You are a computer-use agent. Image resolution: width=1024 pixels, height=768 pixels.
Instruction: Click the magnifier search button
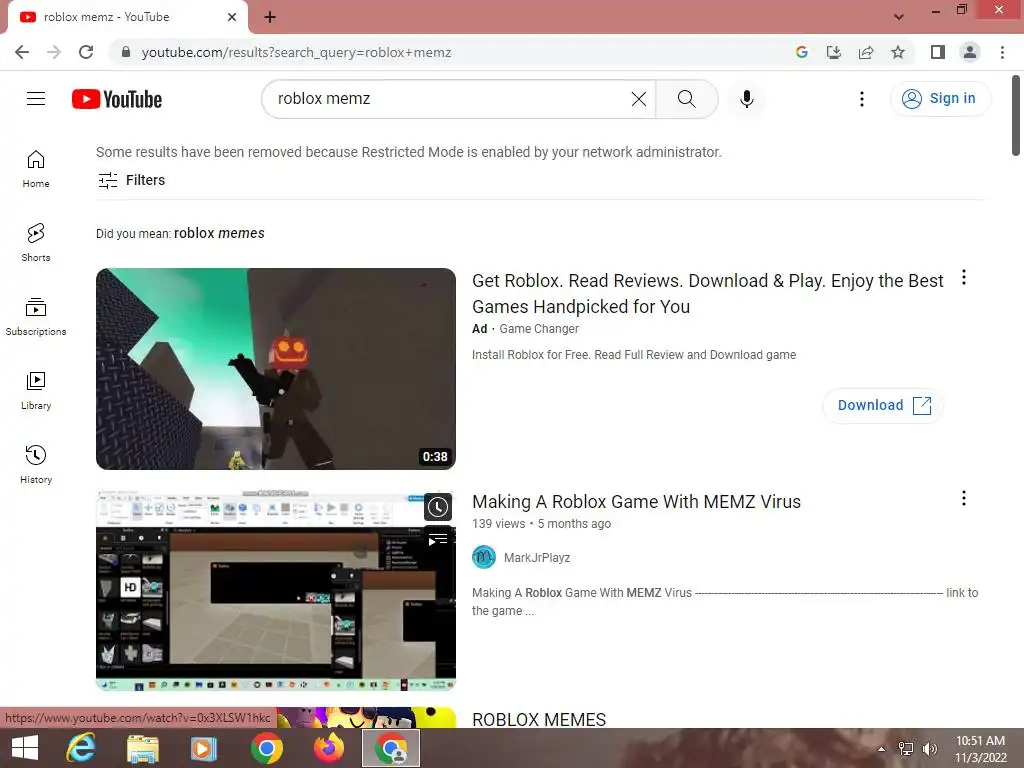[686, 99]
